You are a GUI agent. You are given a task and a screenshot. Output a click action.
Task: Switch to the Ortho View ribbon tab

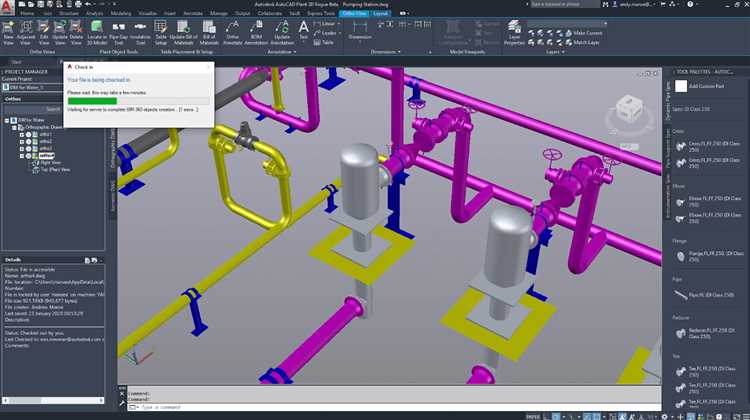tap(352, 14)
